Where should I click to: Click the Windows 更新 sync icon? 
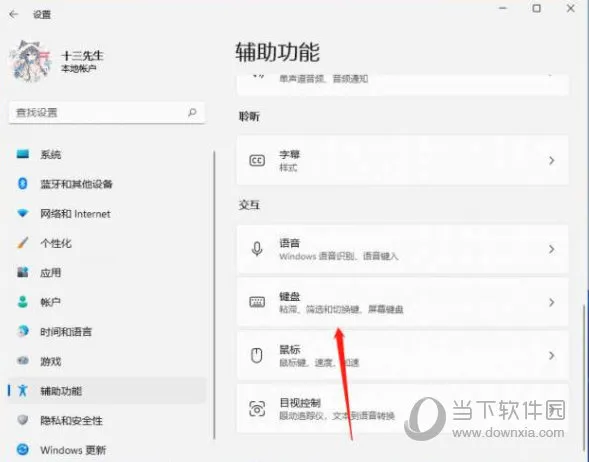point(23,449)
